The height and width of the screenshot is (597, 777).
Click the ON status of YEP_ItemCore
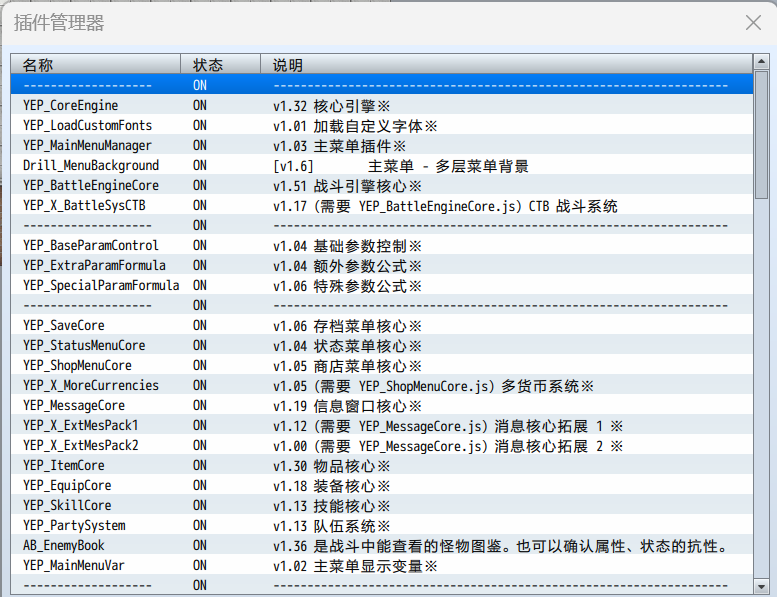tap(200, 466)
